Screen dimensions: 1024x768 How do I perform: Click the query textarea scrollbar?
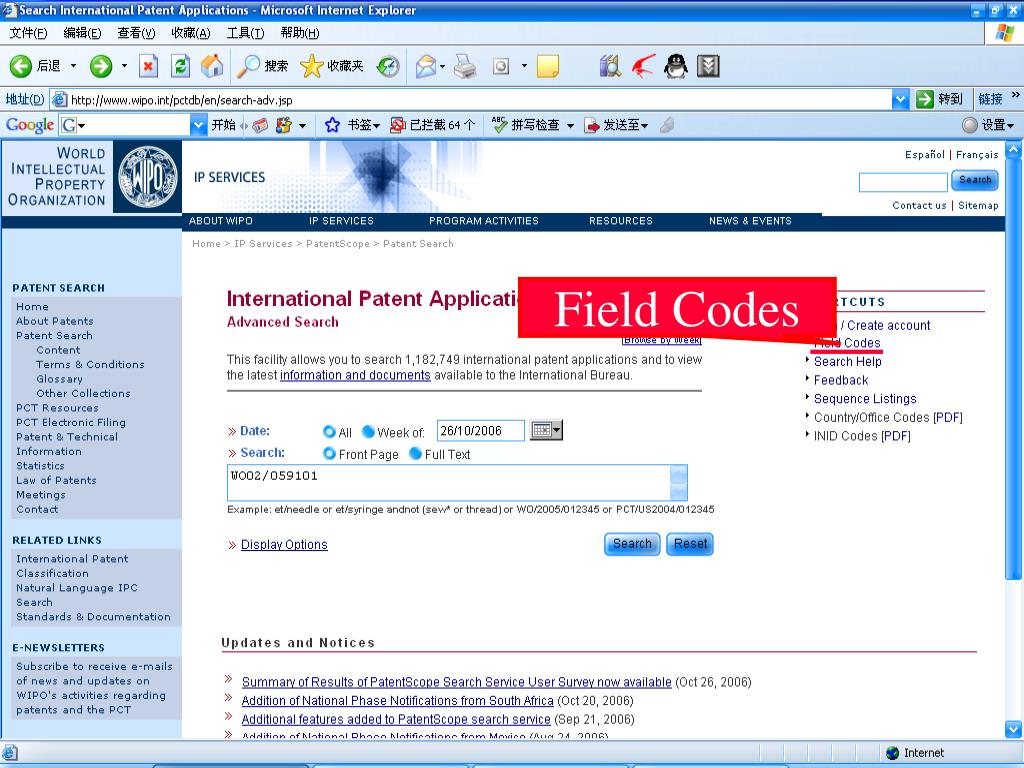pyautogui.click(x=679, y=483)
